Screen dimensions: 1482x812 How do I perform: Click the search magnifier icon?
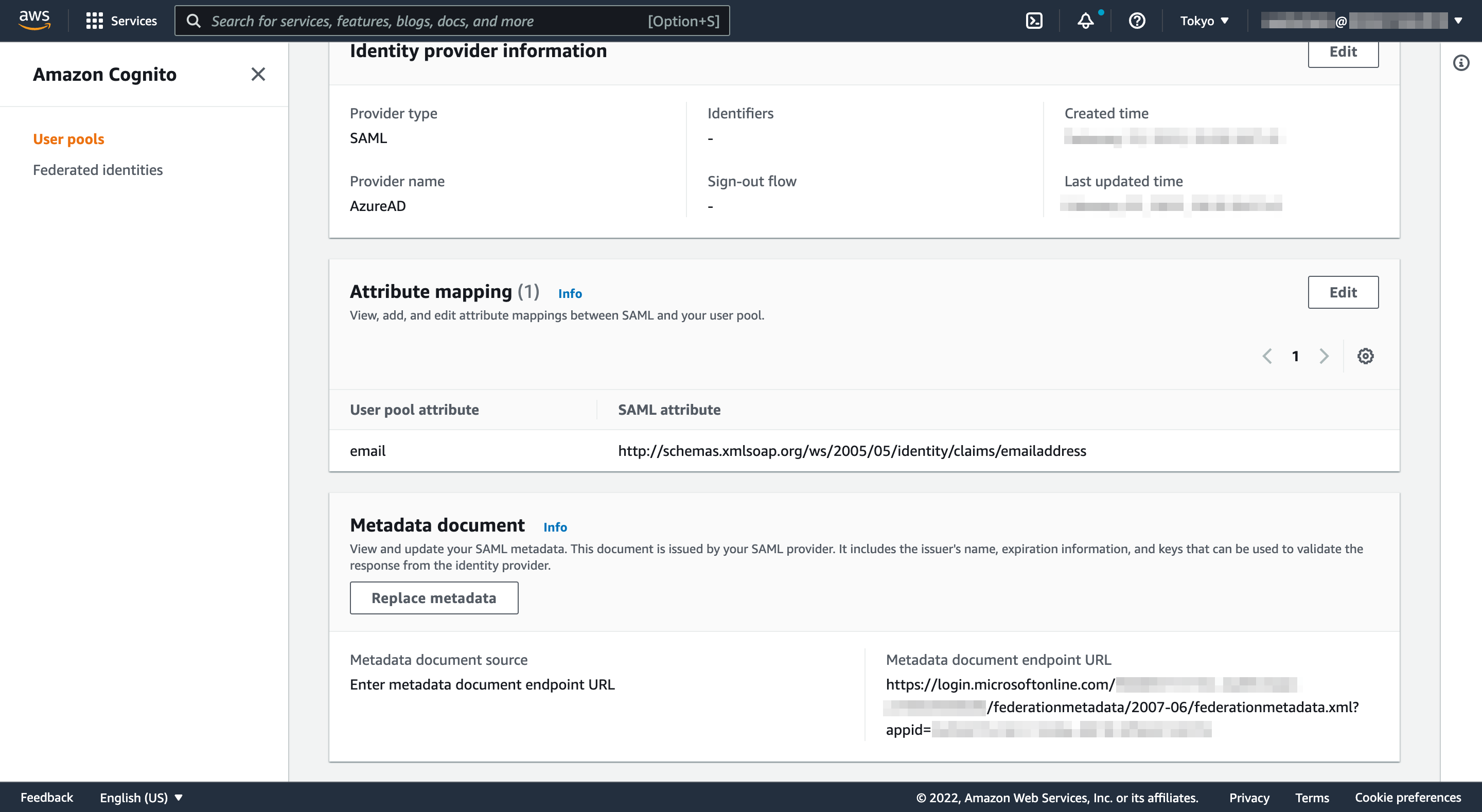point(193,20)
